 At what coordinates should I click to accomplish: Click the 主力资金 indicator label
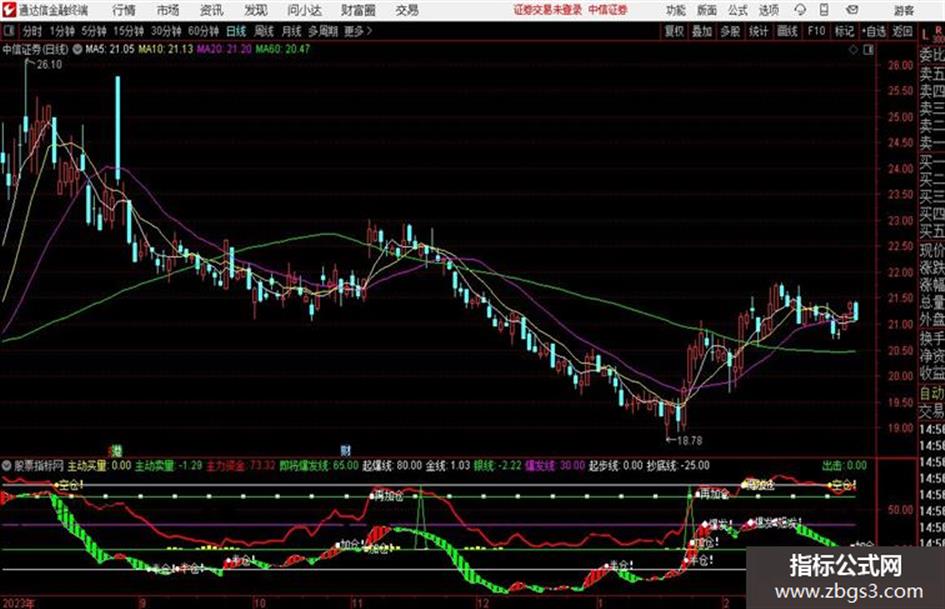[225, 465]
